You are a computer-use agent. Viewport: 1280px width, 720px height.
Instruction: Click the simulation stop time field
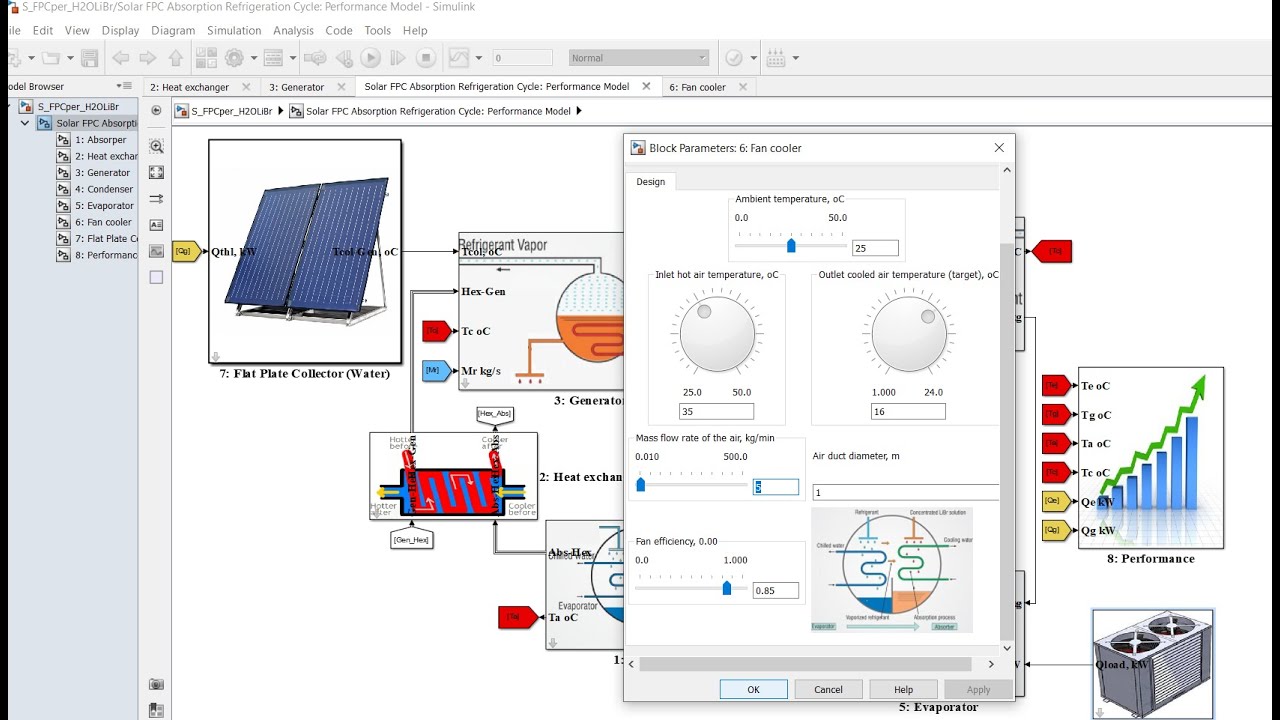point(522,58)
